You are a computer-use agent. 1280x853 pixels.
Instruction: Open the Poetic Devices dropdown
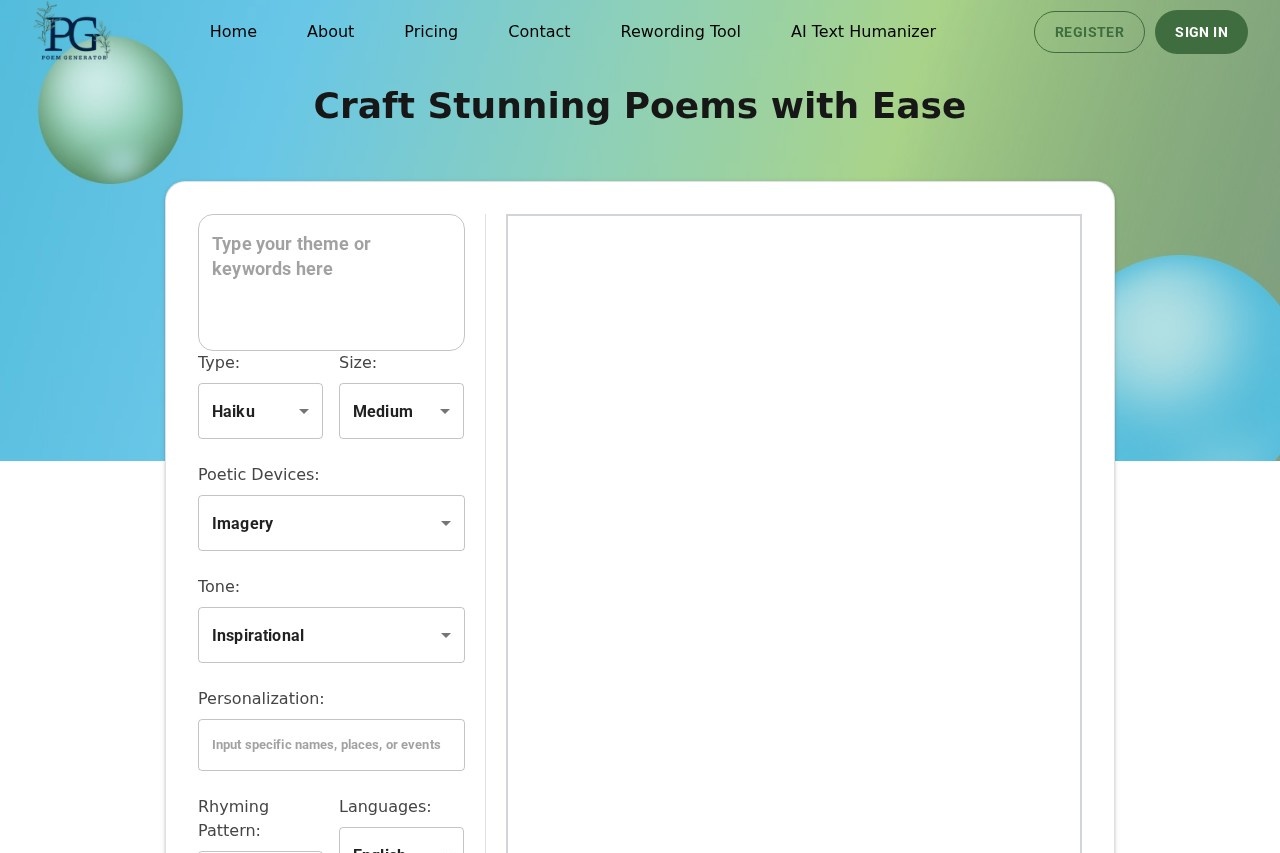(x=331, y=523)
